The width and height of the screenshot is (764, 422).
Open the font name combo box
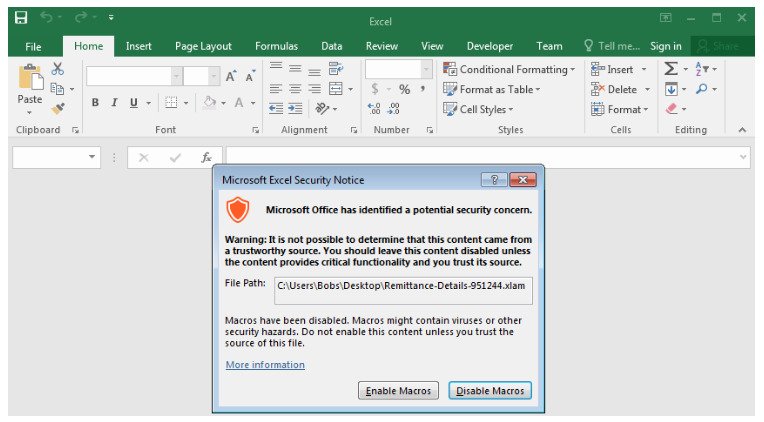(134, 77)
